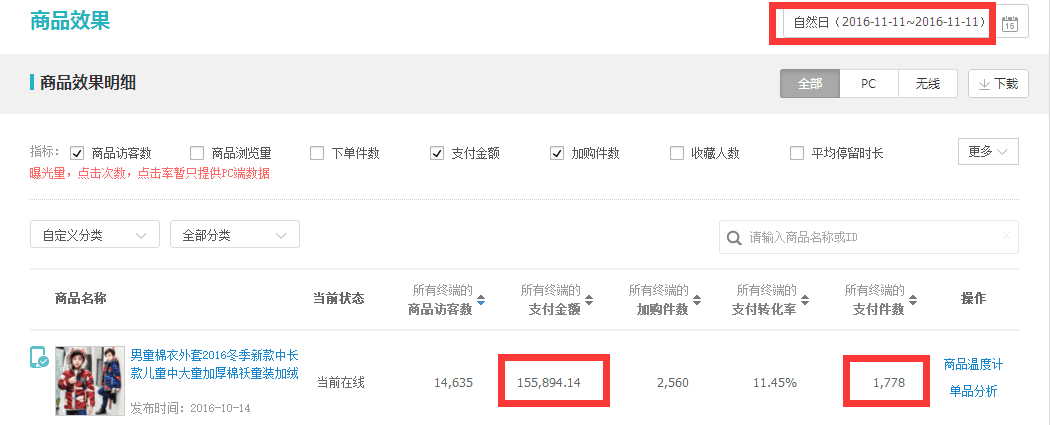The image size is (1050, 425).
Task: Sort by 支付金额 arrows
Action: pyautogui.click(x=588, y=301)
